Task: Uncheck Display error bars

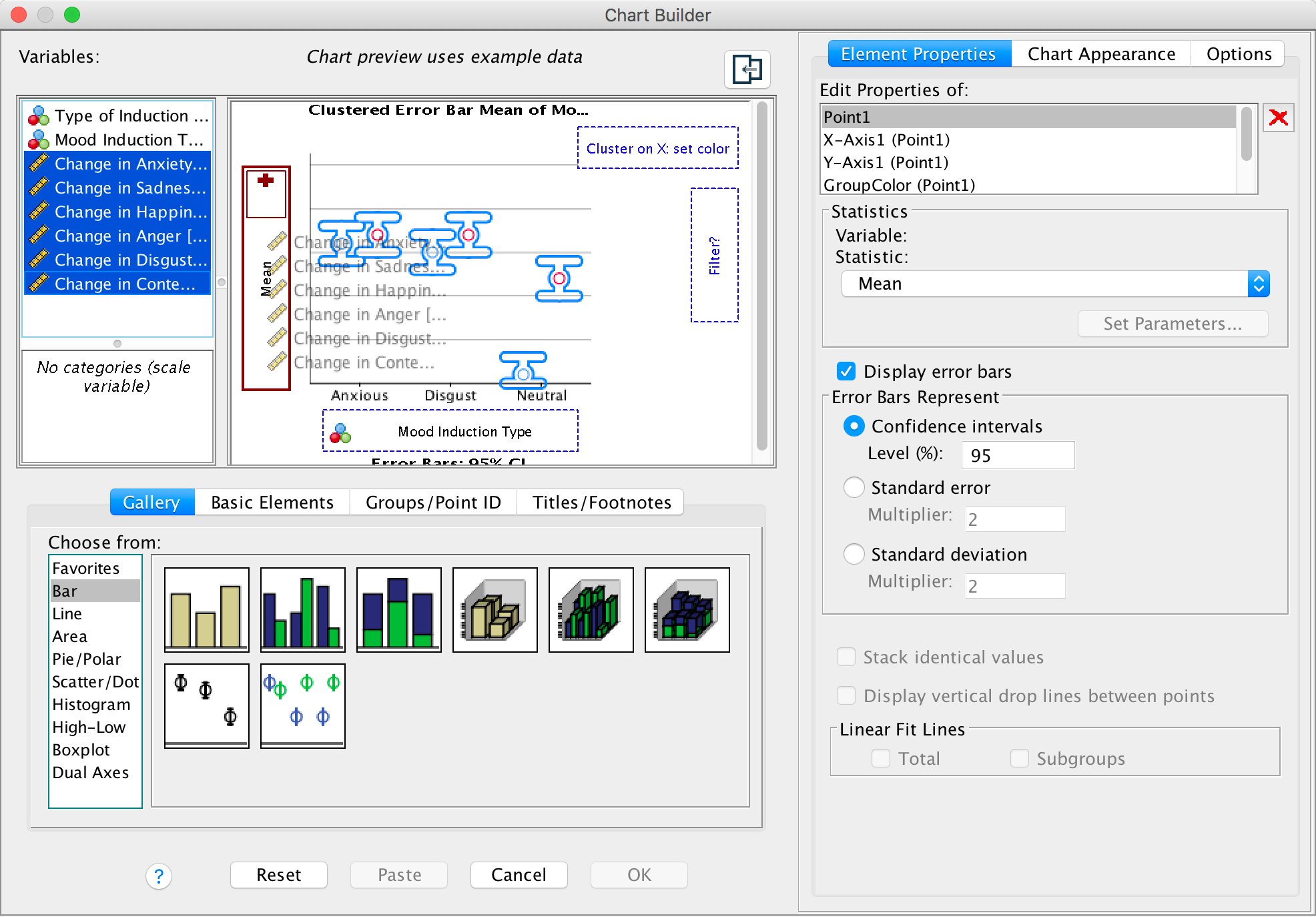Action: pyautogui.click(x=846, y=371)
